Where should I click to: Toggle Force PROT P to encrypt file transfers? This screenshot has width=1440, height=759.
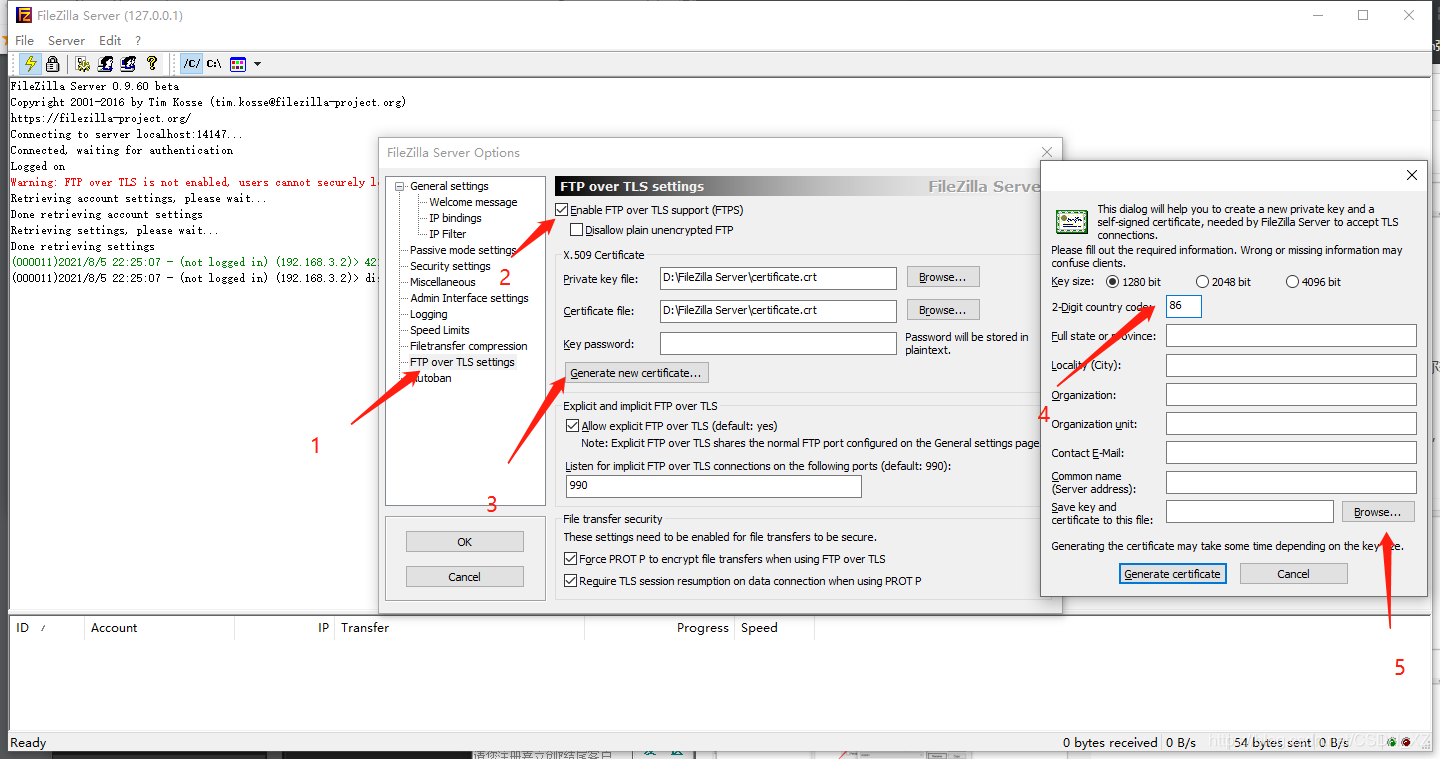click(571, 559)
